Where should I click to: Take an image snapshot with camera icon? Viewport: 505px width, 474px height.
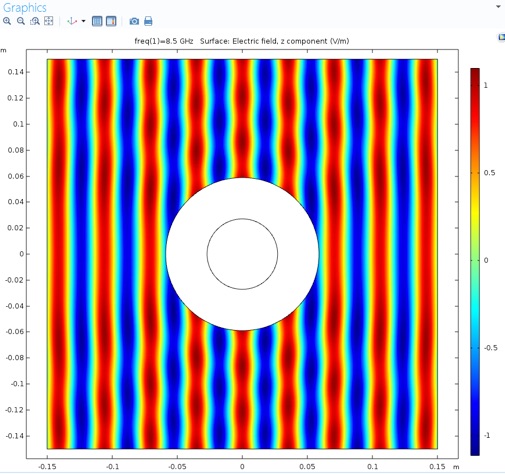[x=134, y=21]
